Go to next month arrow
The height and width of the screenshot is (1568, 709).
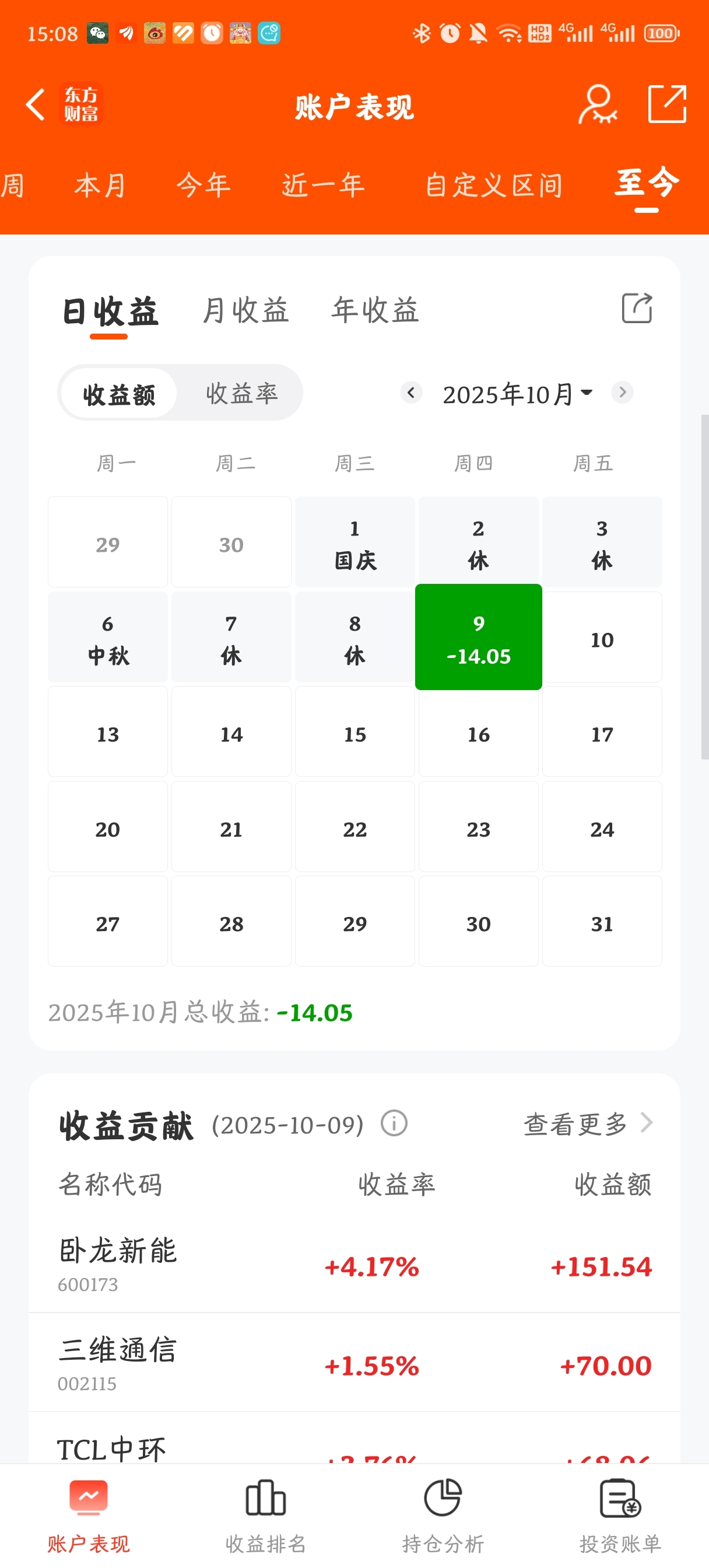pos(622,393)
